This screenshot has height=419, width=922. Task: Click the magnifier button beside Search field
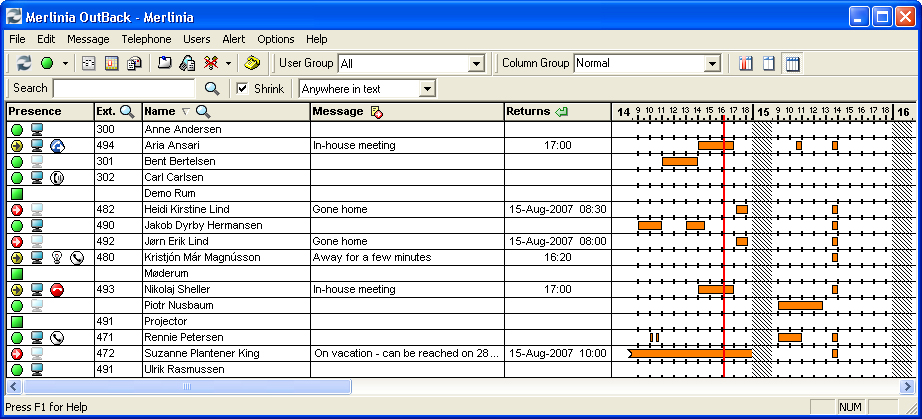(x=212, y=89)
